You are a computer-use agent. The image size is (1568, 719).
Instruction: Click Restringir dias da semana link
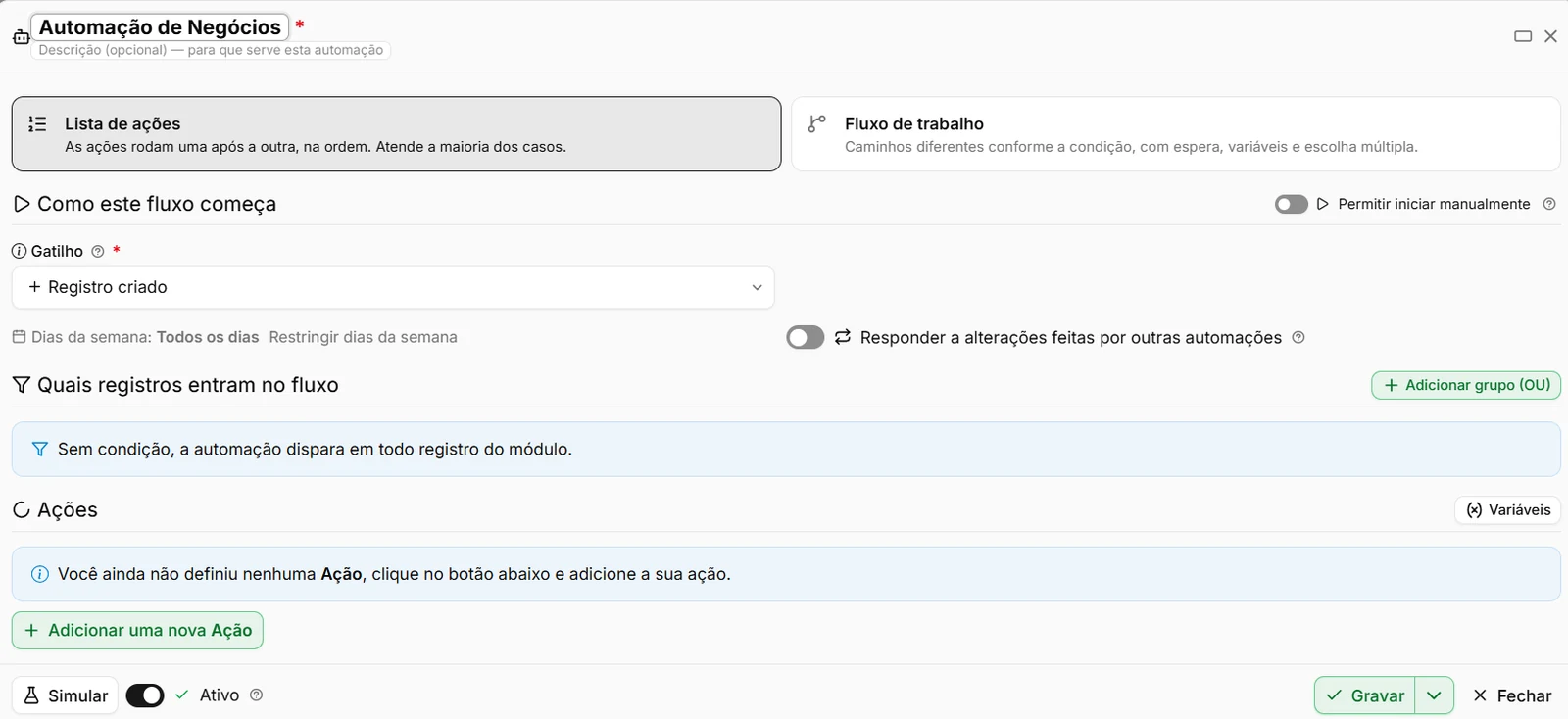pos(363,337)
